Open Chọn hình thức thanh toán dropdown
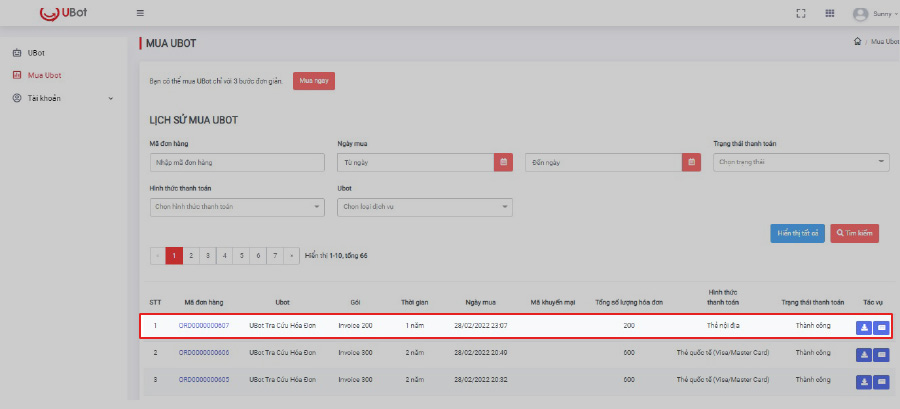The height and width of the screenshot is (409, 900). click(x=237, y=207)
